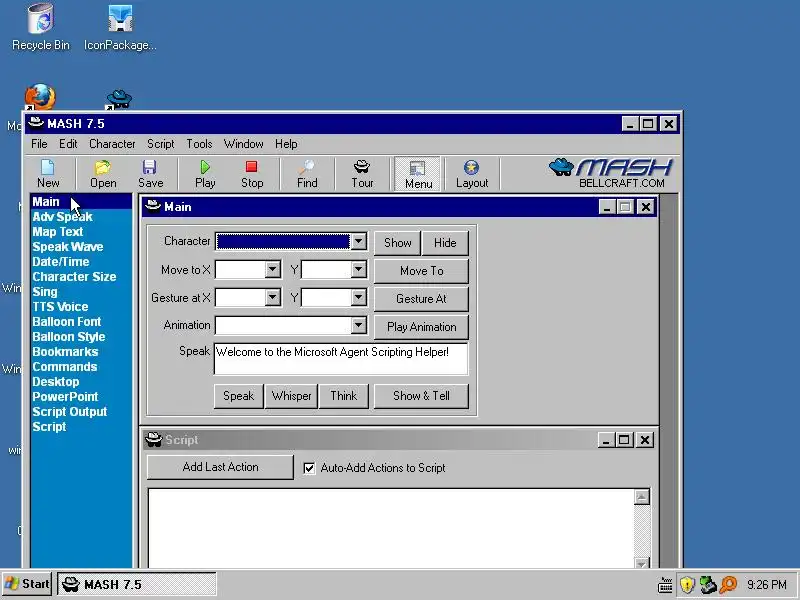The width and height of the screenshot is (800, 600).
Task: Select the IconPackager desktop icon
Action: [x=120, y=27]
